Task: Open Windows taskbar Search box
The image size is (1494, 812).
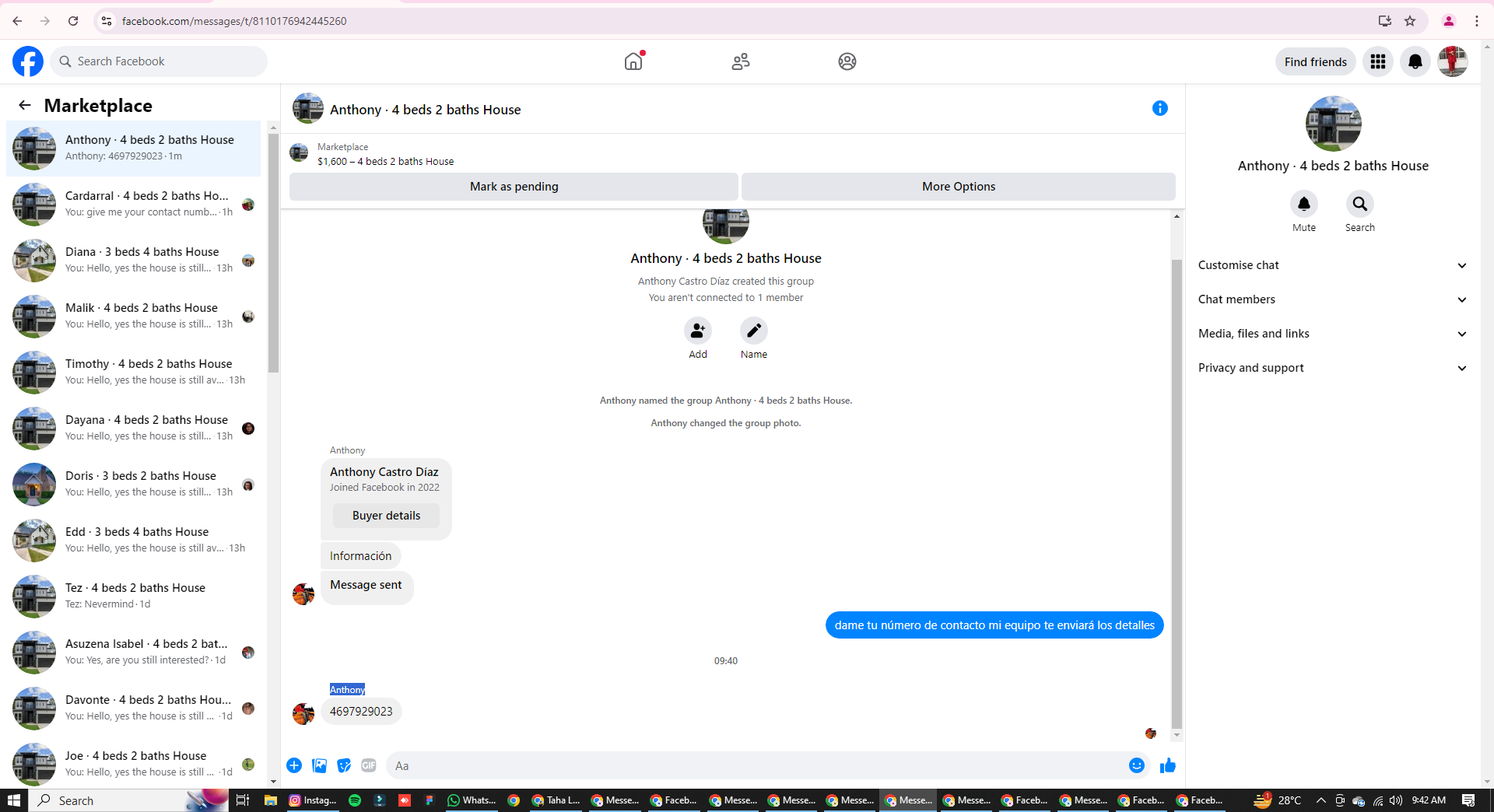Action: [128, 800]
